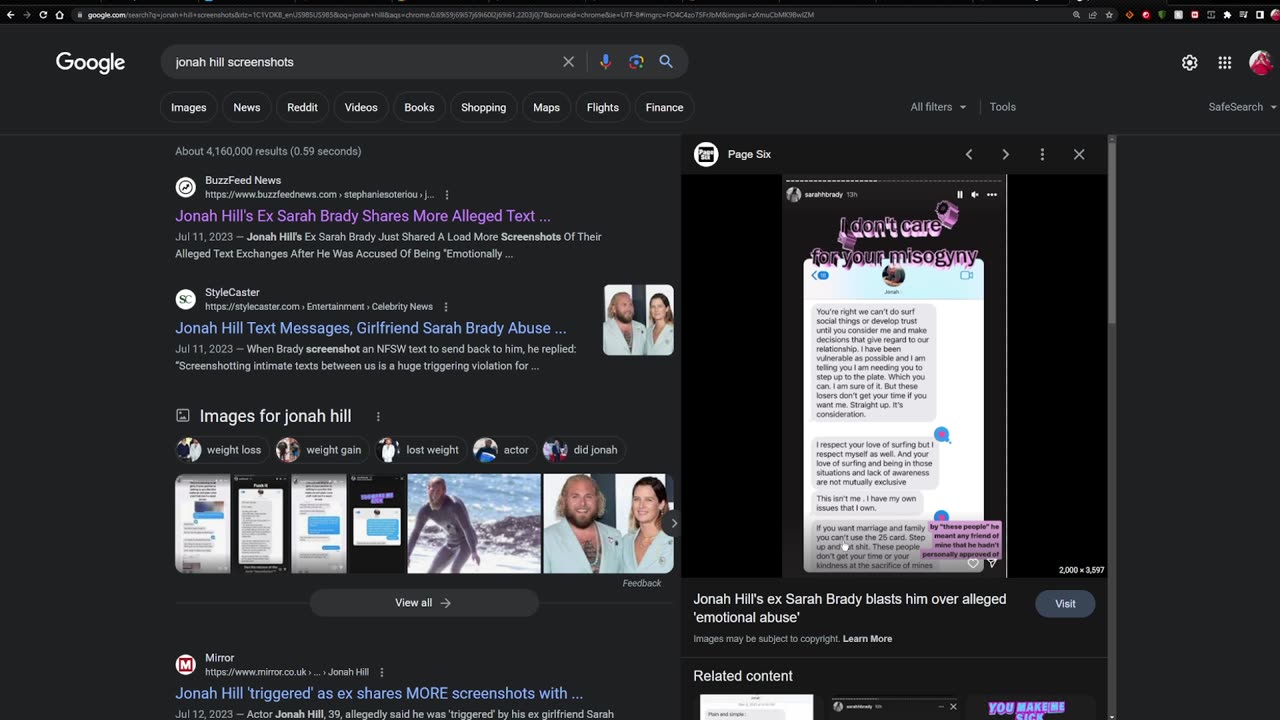Switch to the News tab
This screenshot has height=720, width=1280.
247,107
